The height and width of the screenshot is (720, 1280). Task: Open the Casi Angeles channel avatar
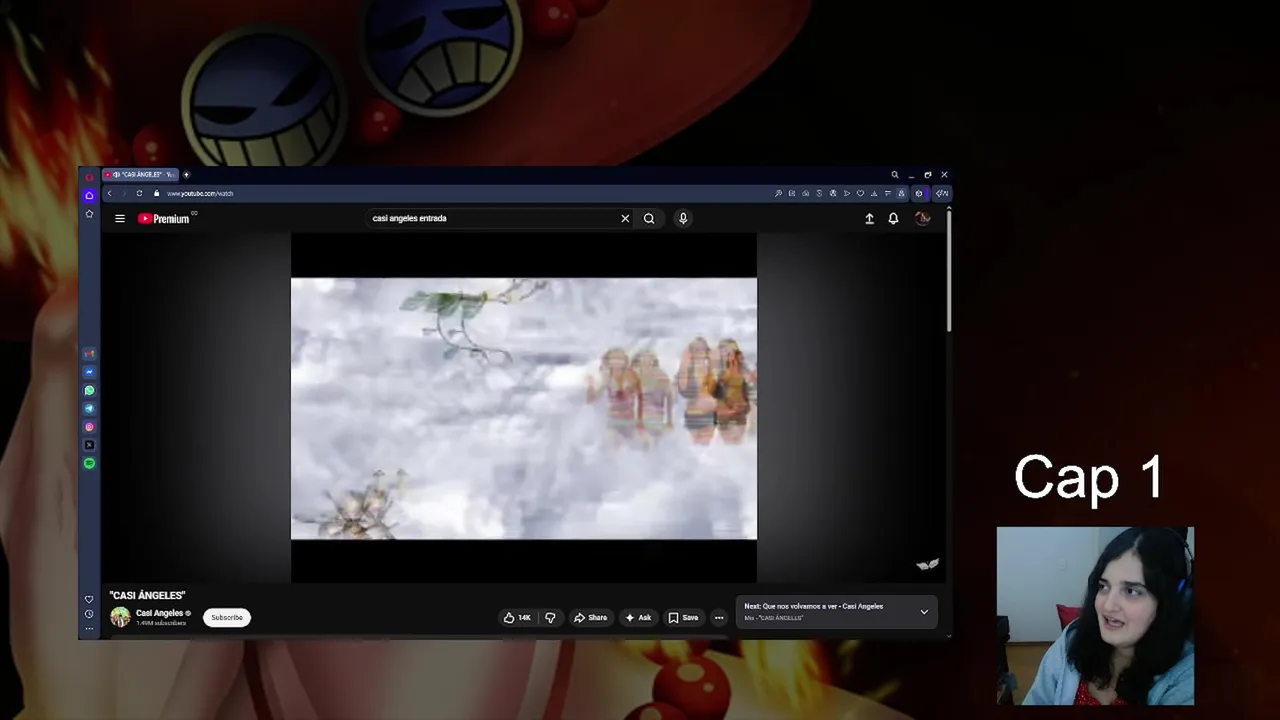(x=120, y=617)
